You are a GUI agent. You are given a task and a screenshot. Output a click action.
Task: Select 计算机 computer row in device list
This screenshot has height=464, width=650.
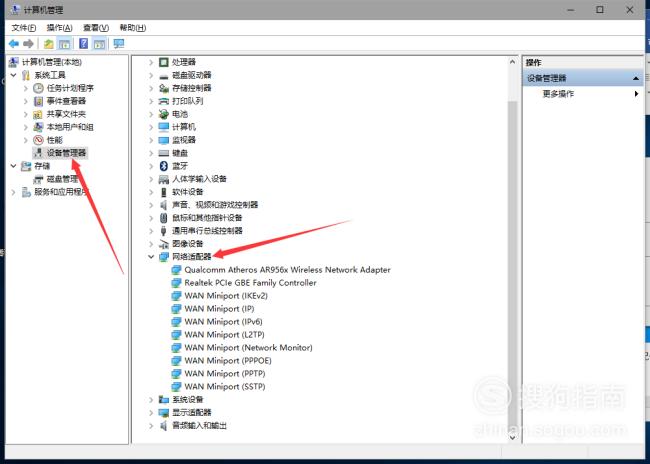184,127
